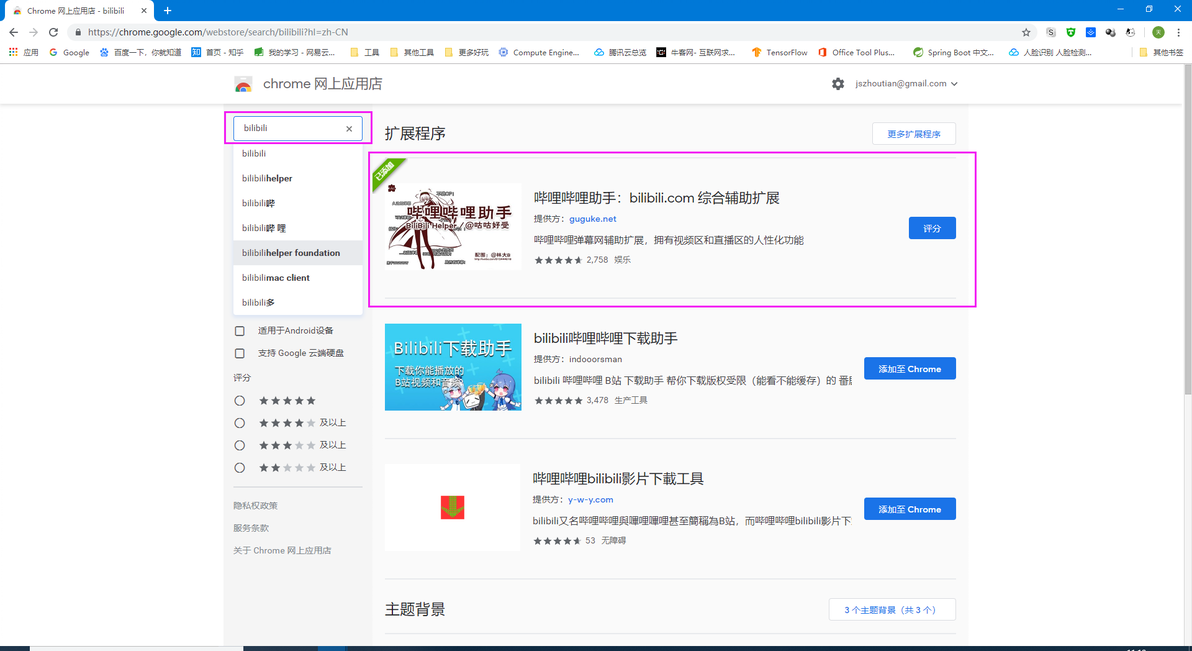The image size is (1192, 651).
Task: Expand the 其他书签 folder
Action: (1162, 52)
